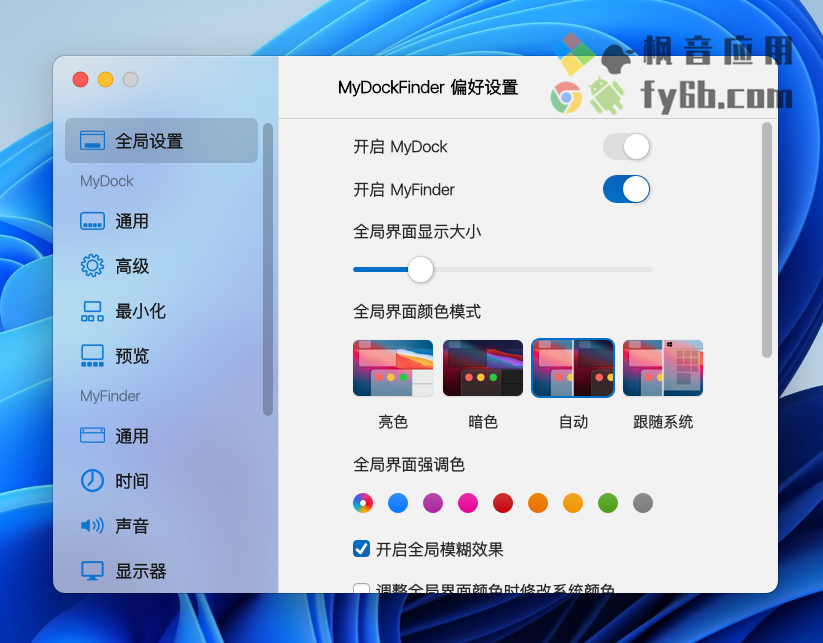Viewport: 823px width, 643px height.
Task: Select 声音 label in sidebar
Action: [x=132, y=525]
